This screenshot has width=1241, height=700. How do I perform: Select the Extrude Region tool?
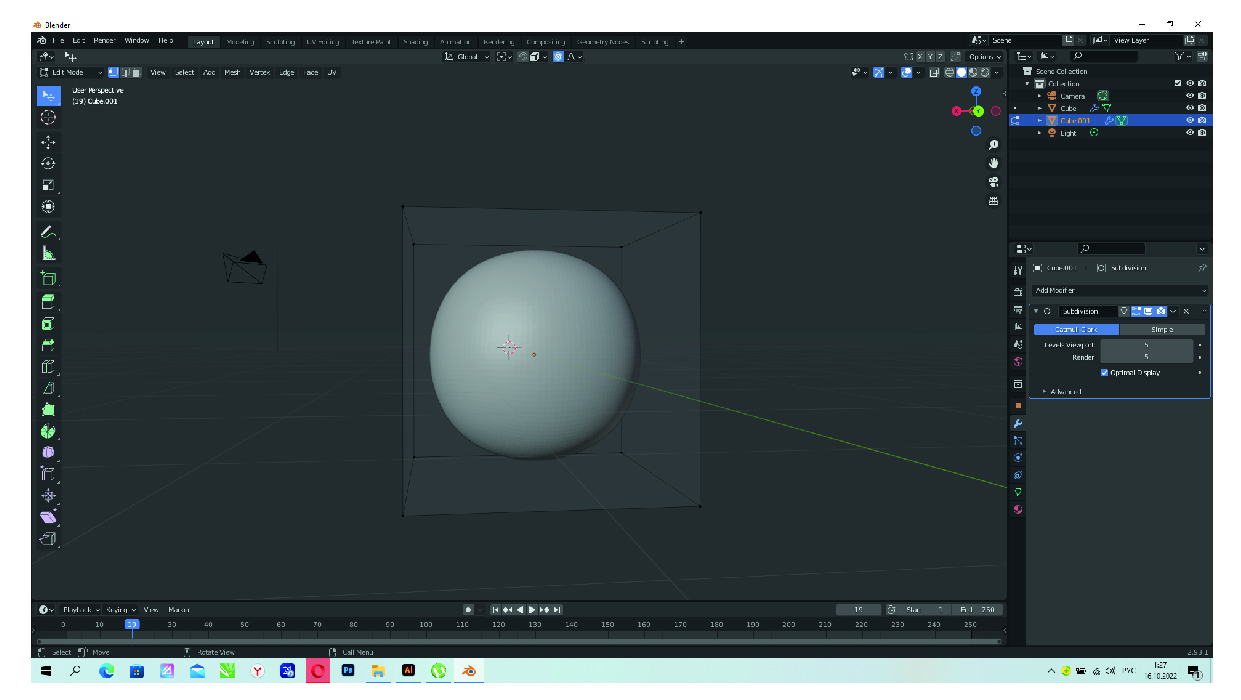tap(48, 302)
